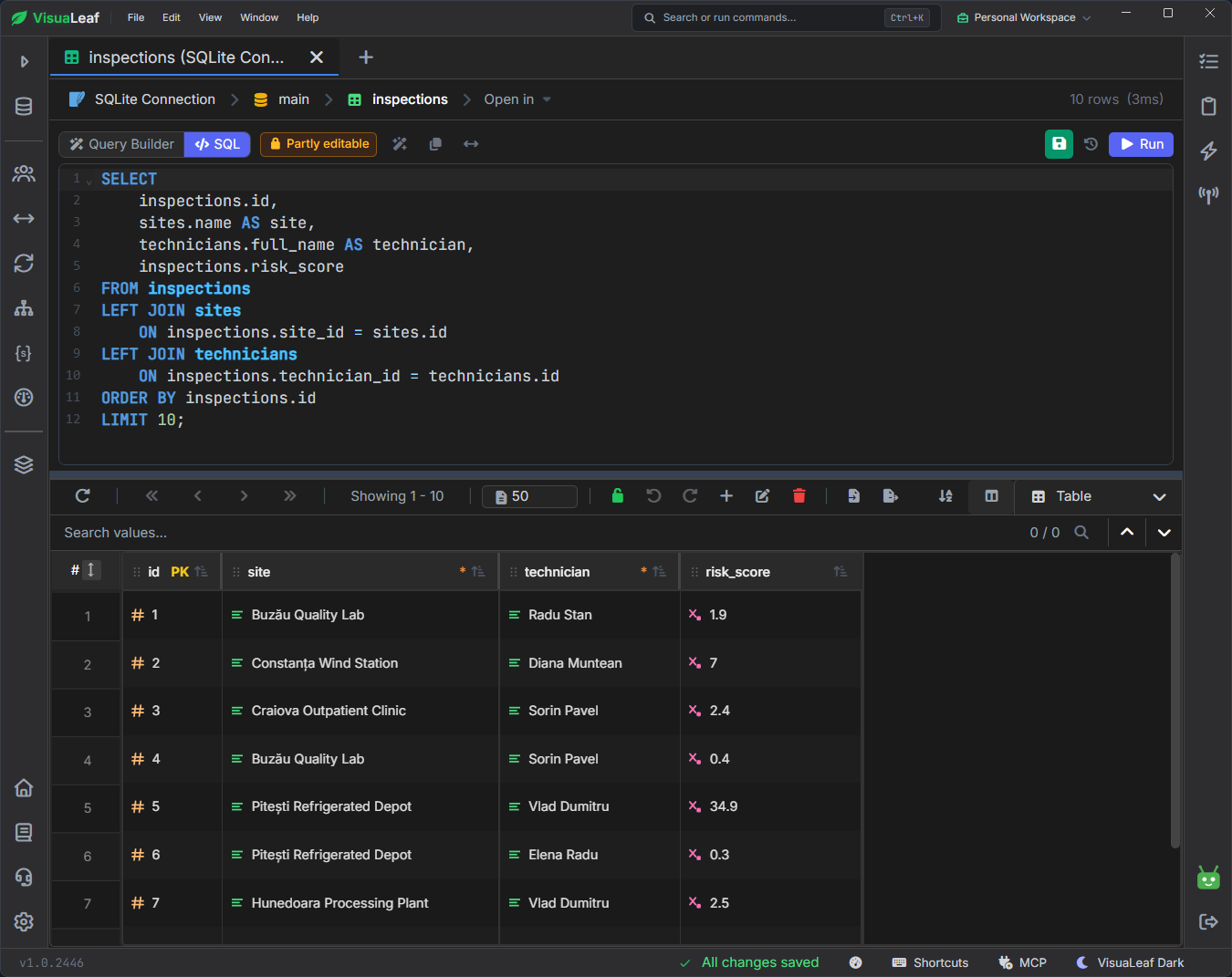Refresh results grid with reload icon
Viewport: 1232px width, 977px height.
coord(82,496)
